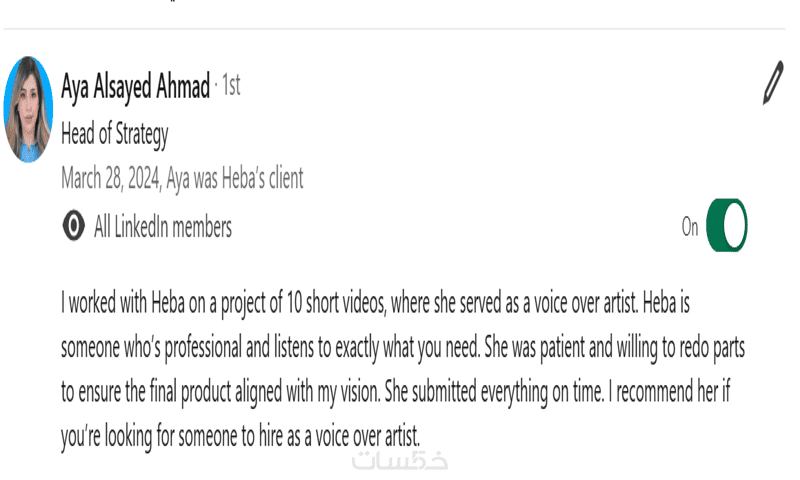
Task: Click the On label beside the switch
Action: point(690,226)
